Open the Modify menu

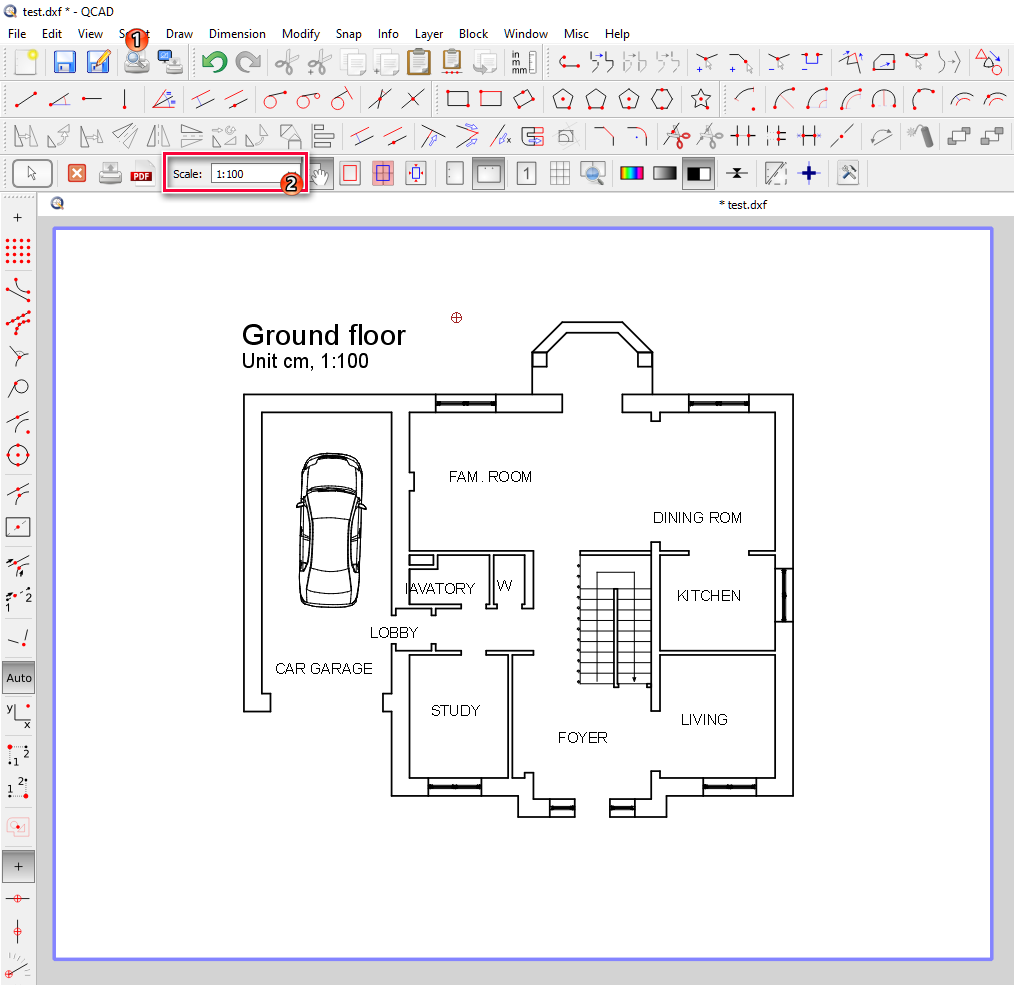[x=301, y=34]
